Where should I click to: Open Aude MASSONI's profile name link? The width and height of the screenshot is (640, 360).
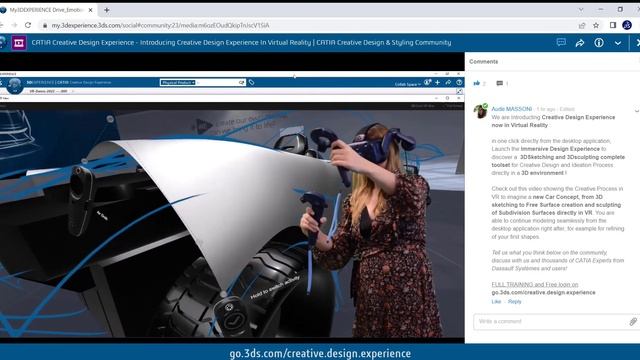click(x=511, y=109)
